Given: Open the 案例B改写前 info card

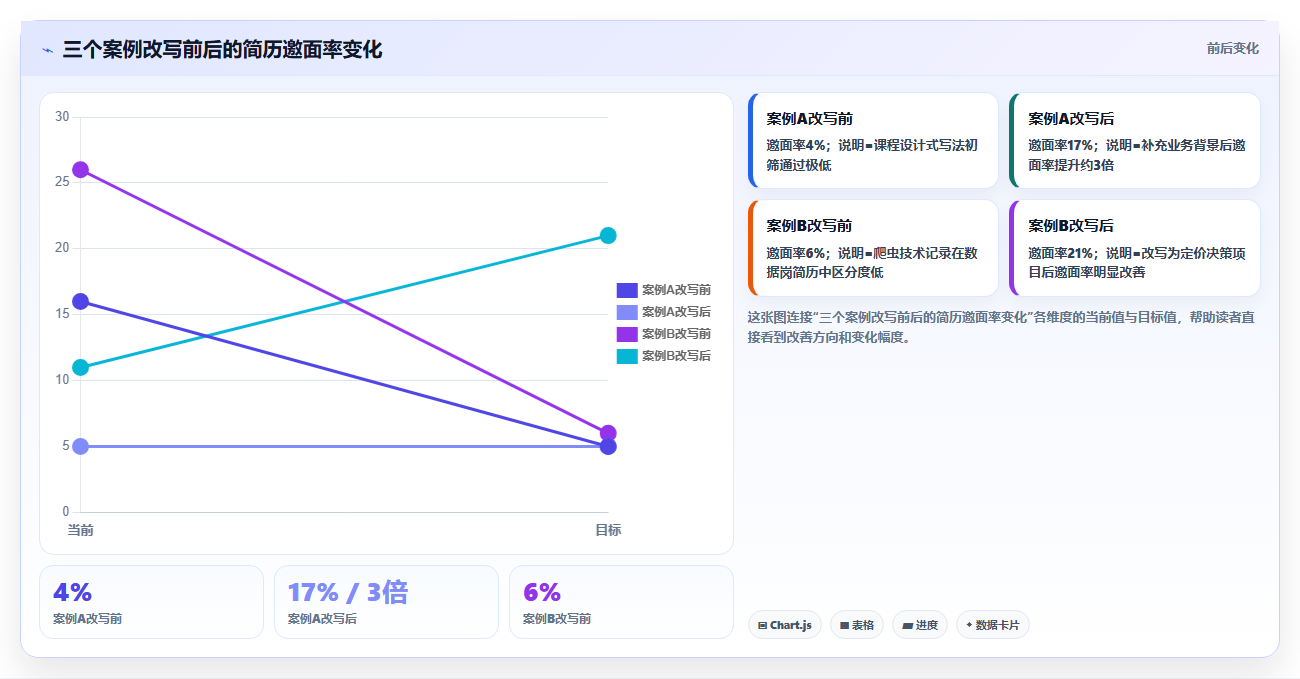Looking at the screenshot, I should click(873, 248).
